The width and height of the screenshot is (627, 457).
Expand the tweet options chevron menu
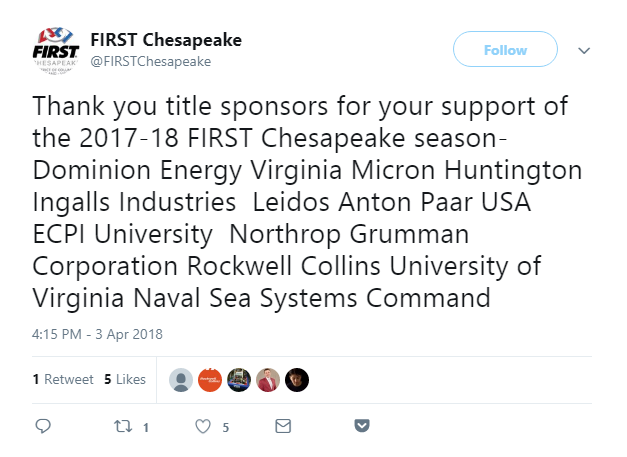pyautogui.click(x=584, y=50)
